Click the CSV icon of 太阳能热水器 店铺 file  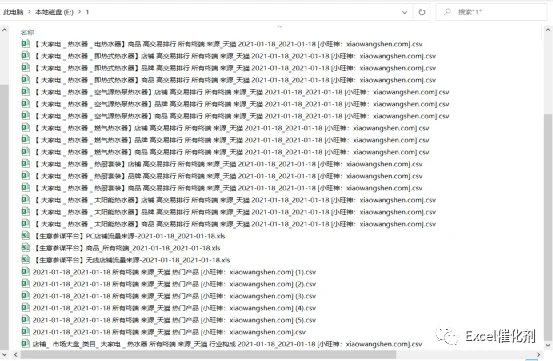[x=25, y=200]
